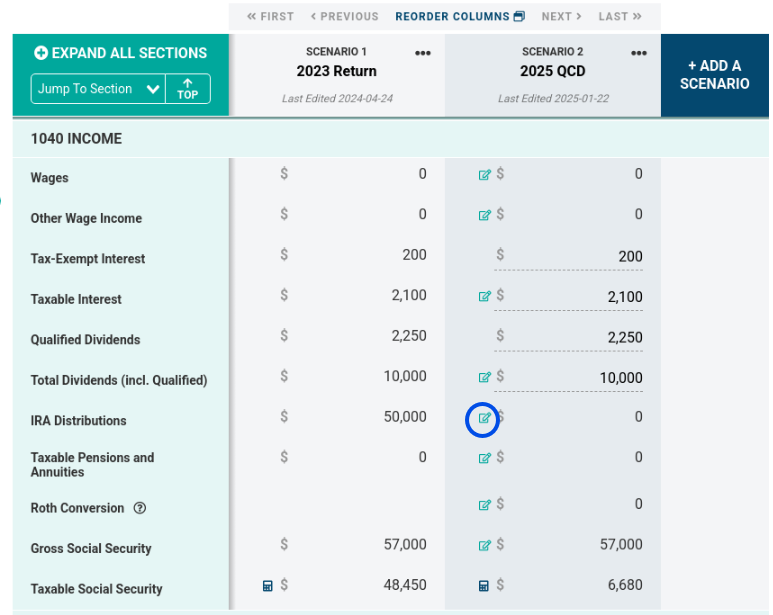
Task: Click the Roth Conversion row label
Action: pyautogui.click(x=77, y=508)
